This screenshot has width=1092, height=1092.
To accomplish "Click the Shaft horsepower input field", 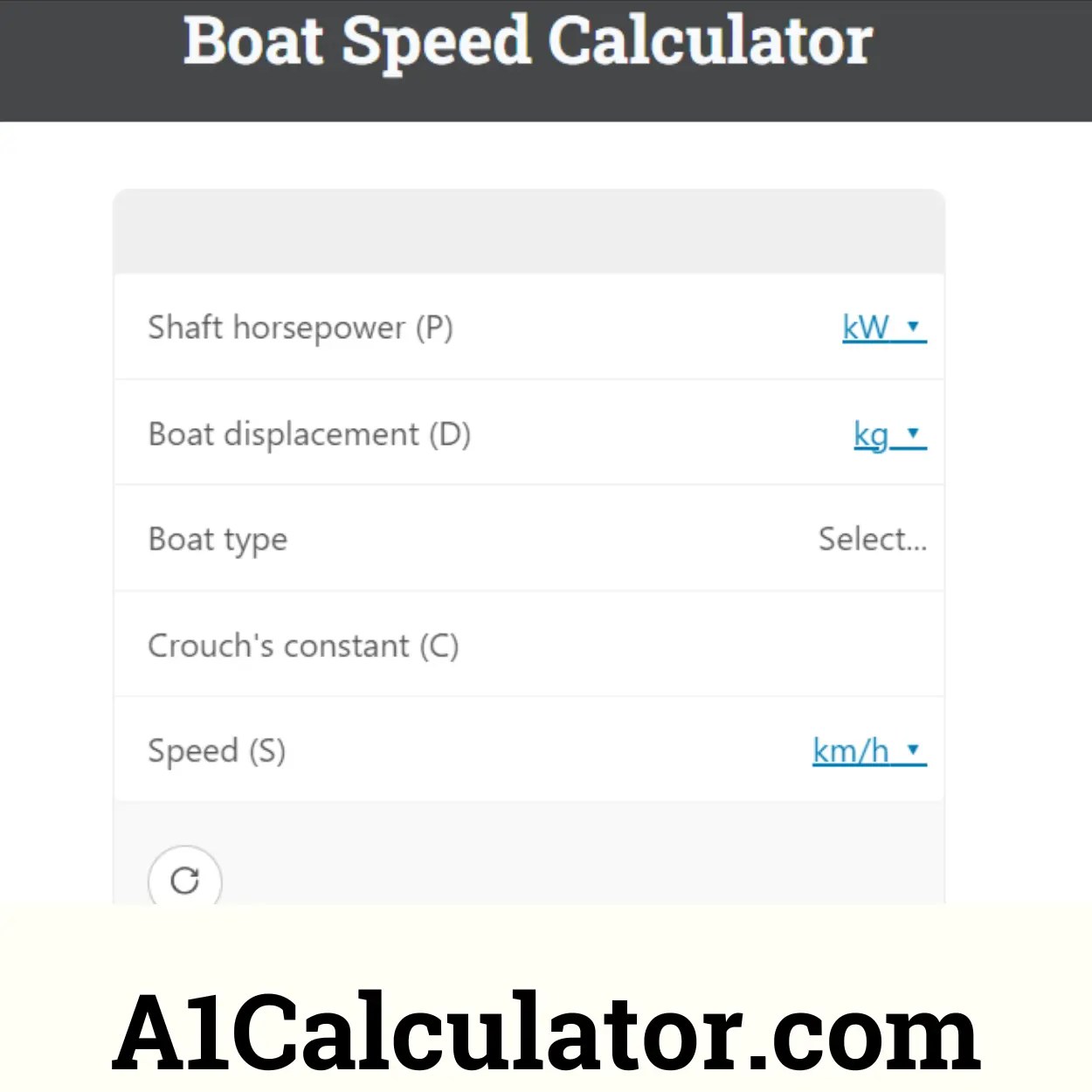I will [655, 328].
